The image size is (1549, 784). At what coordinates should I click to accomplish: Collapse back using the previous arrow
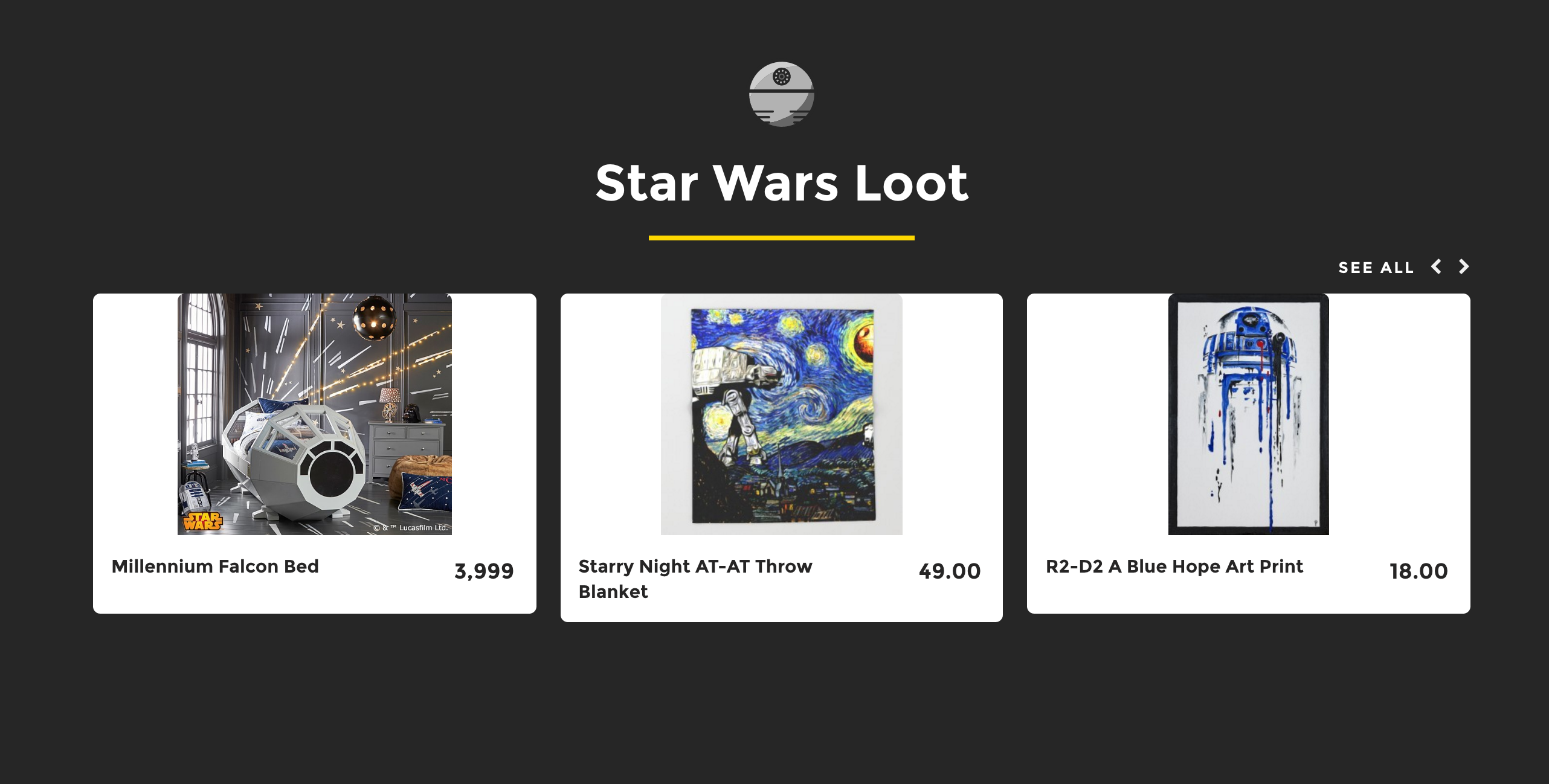pyautogui.click(x=1437, y=267)
